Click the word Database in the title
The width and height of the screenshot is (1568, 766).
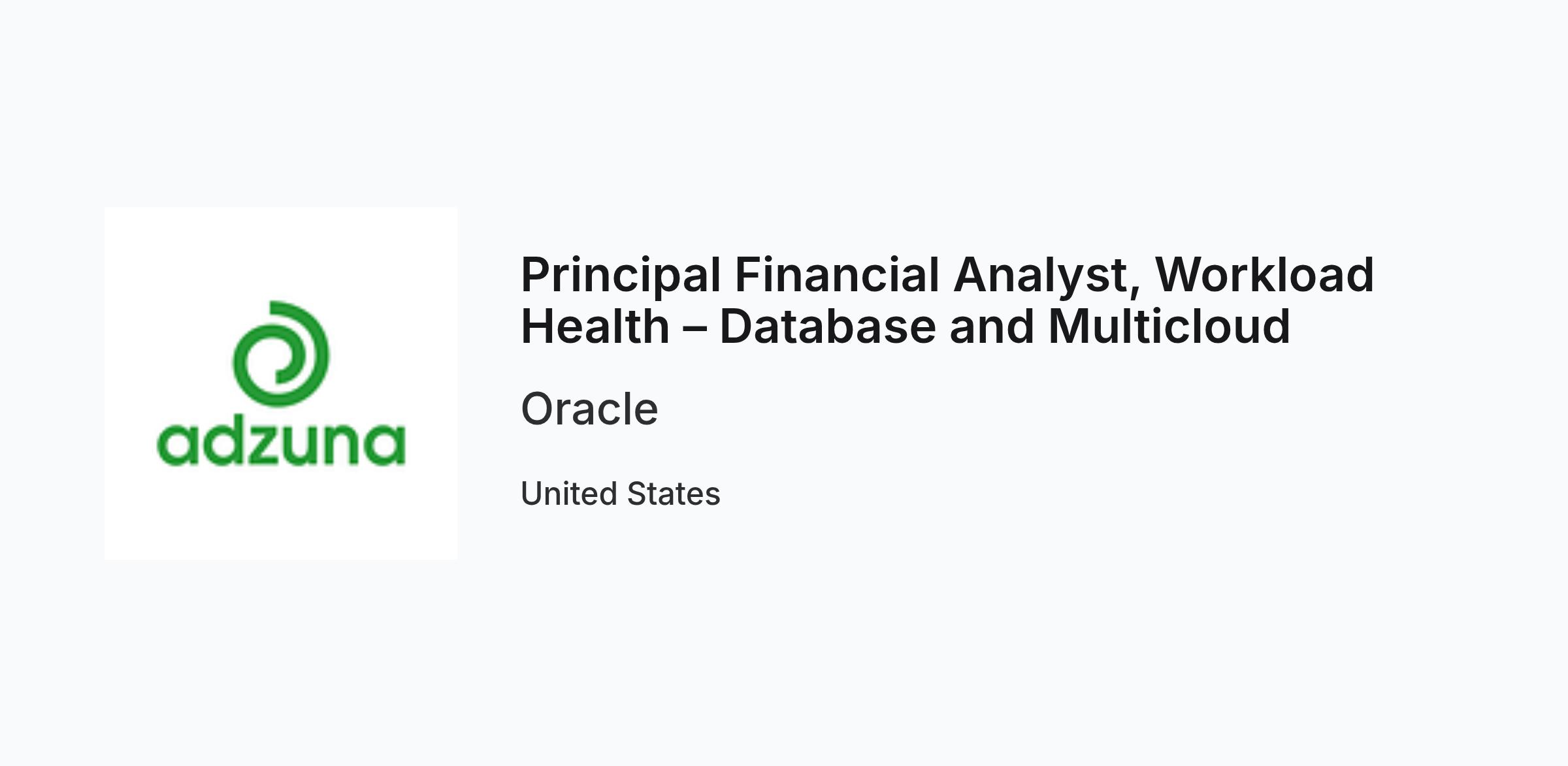coord(828,327)
